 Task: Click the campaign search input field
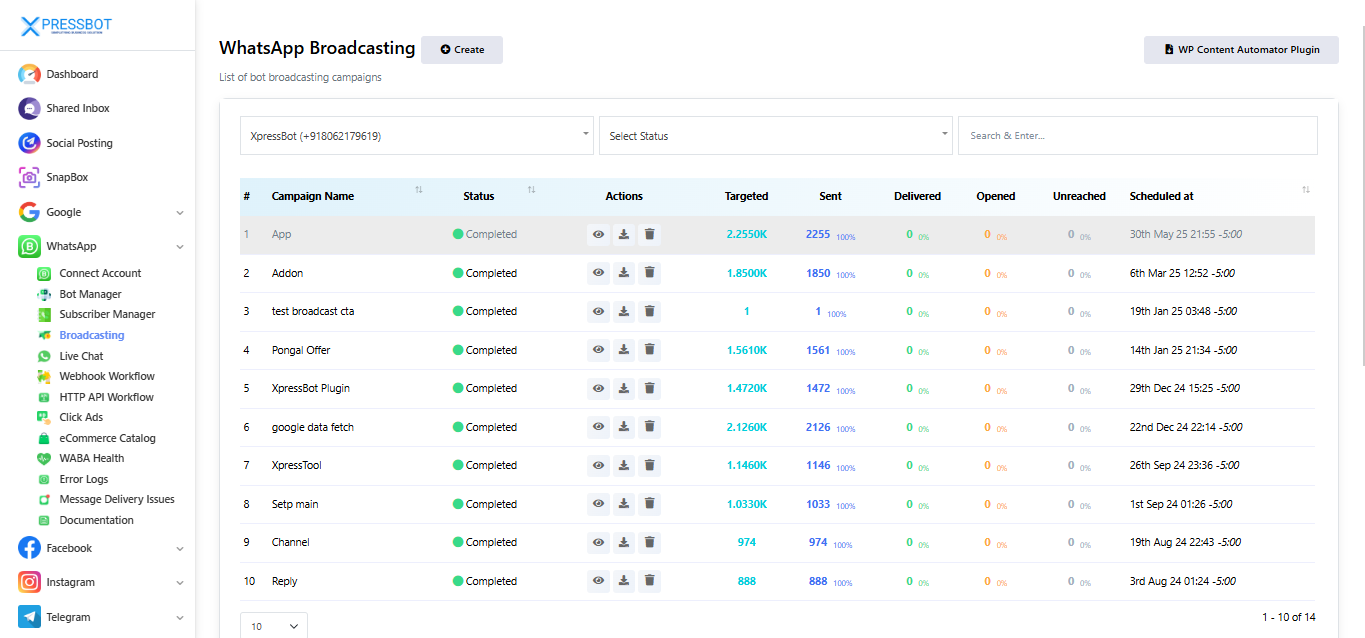[x=1137, y=136]
